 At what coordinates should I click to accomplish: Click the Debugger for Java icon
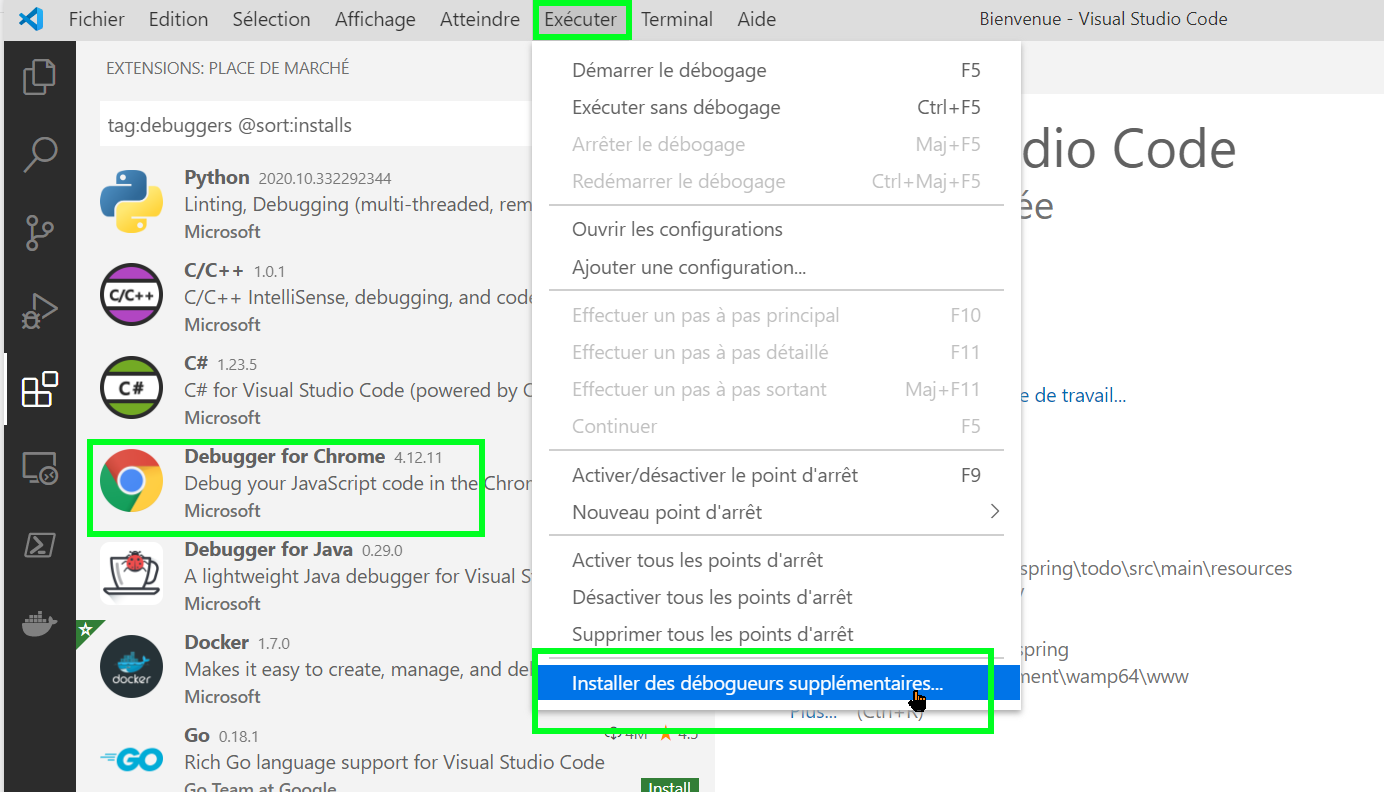click(x=131, y=575)
